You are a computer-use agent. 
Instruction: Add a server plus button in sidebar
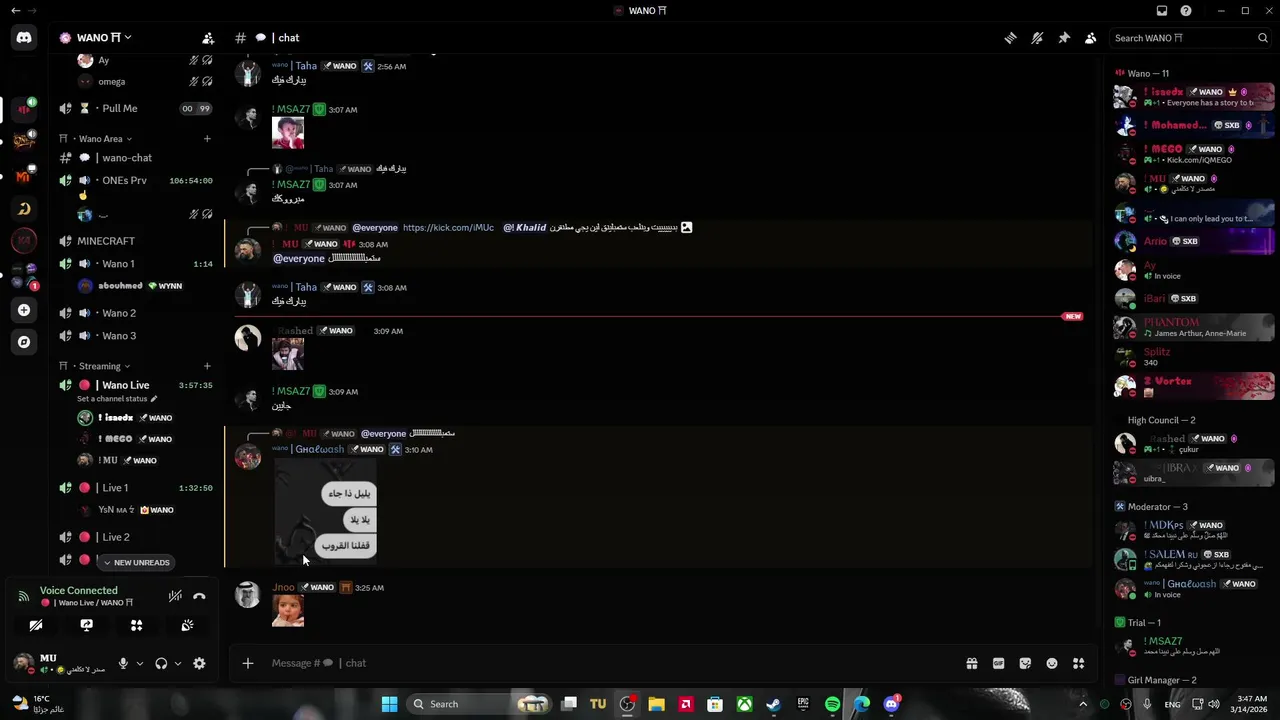coord(24,310)
